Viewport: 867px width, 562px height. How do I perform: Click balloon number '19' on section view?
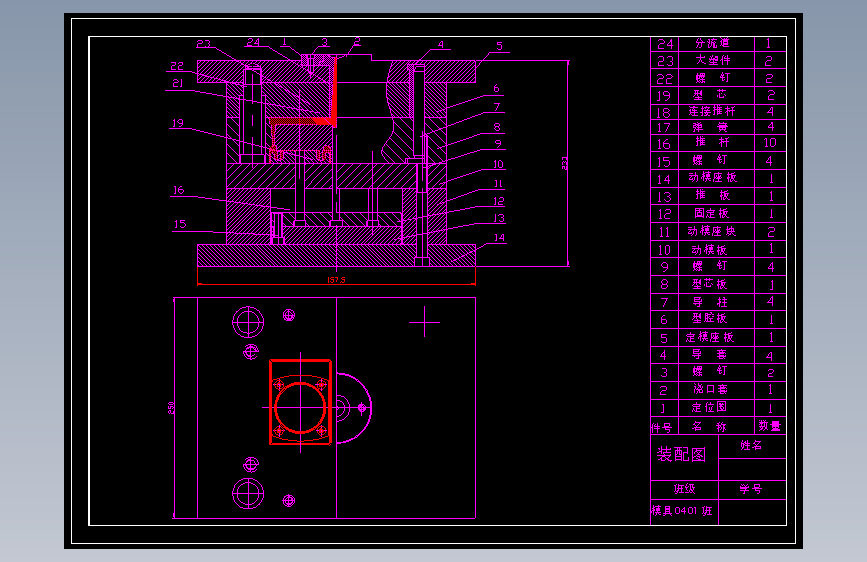click(177, 123)
